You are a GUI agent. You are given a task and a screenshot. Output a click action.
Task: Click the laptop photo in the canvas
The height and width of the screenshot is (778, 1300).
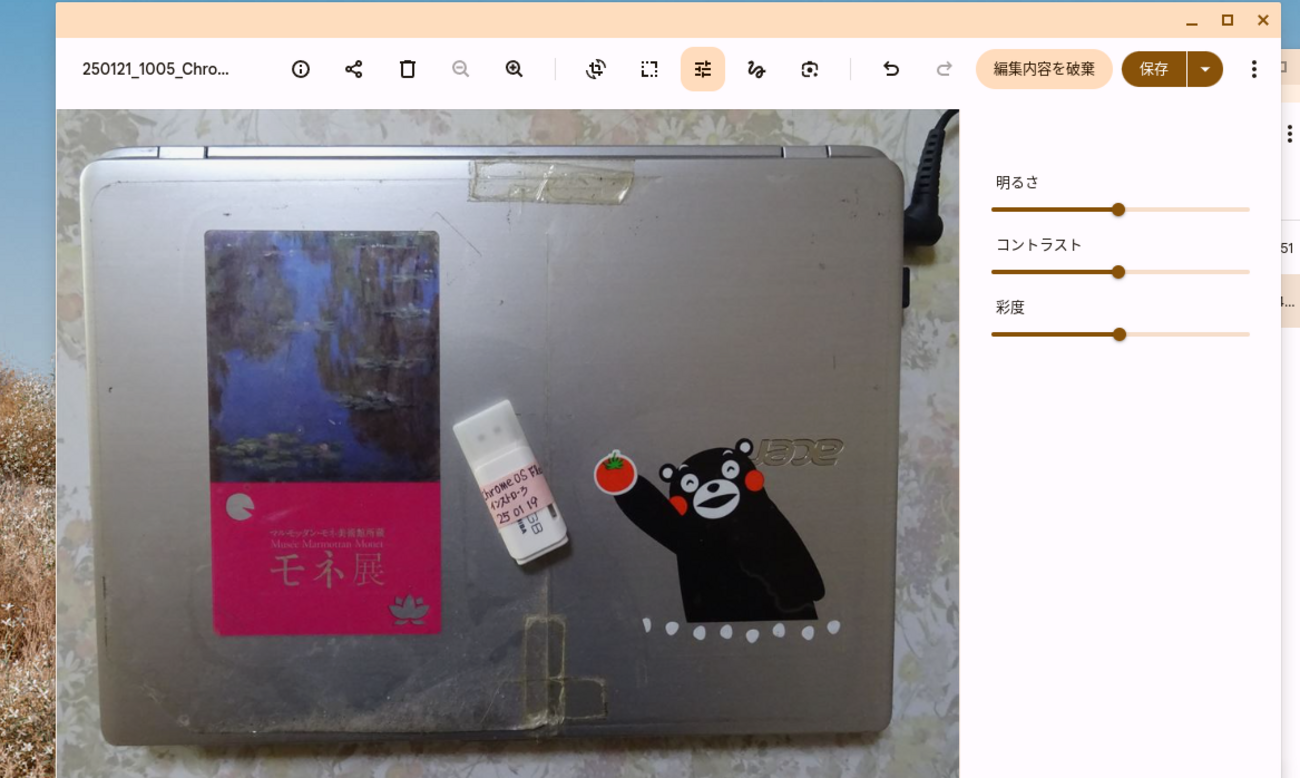(508, 443)
